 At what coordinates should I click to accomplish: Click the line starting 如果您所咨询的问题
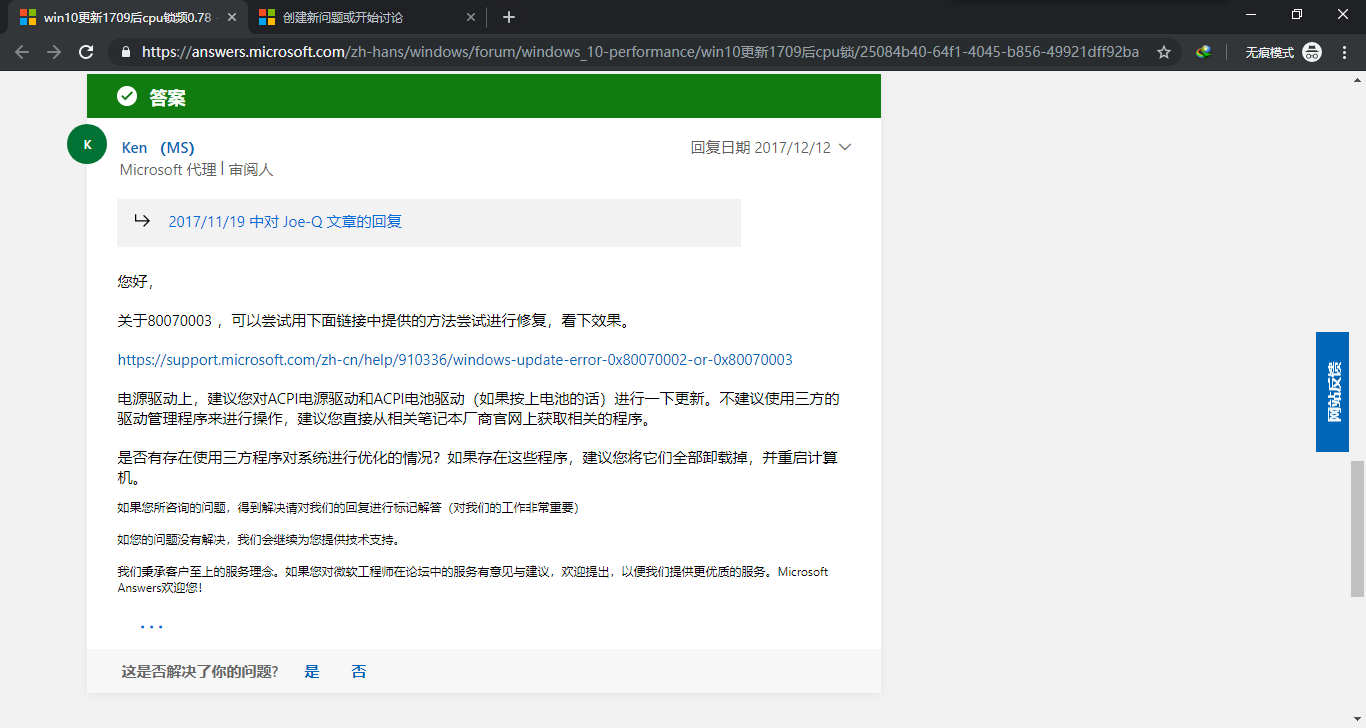348,508
